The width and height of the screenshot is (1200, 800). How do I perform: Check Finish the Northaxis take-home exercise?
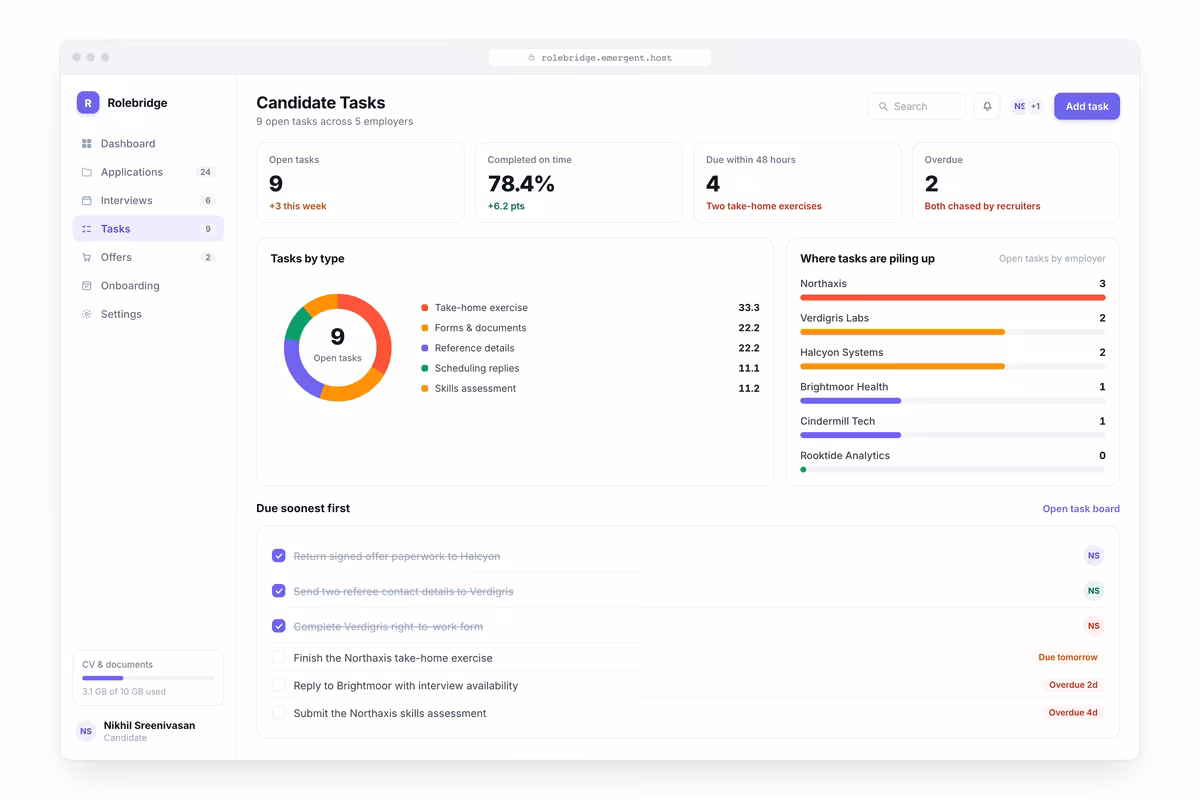tap(279, 658)
